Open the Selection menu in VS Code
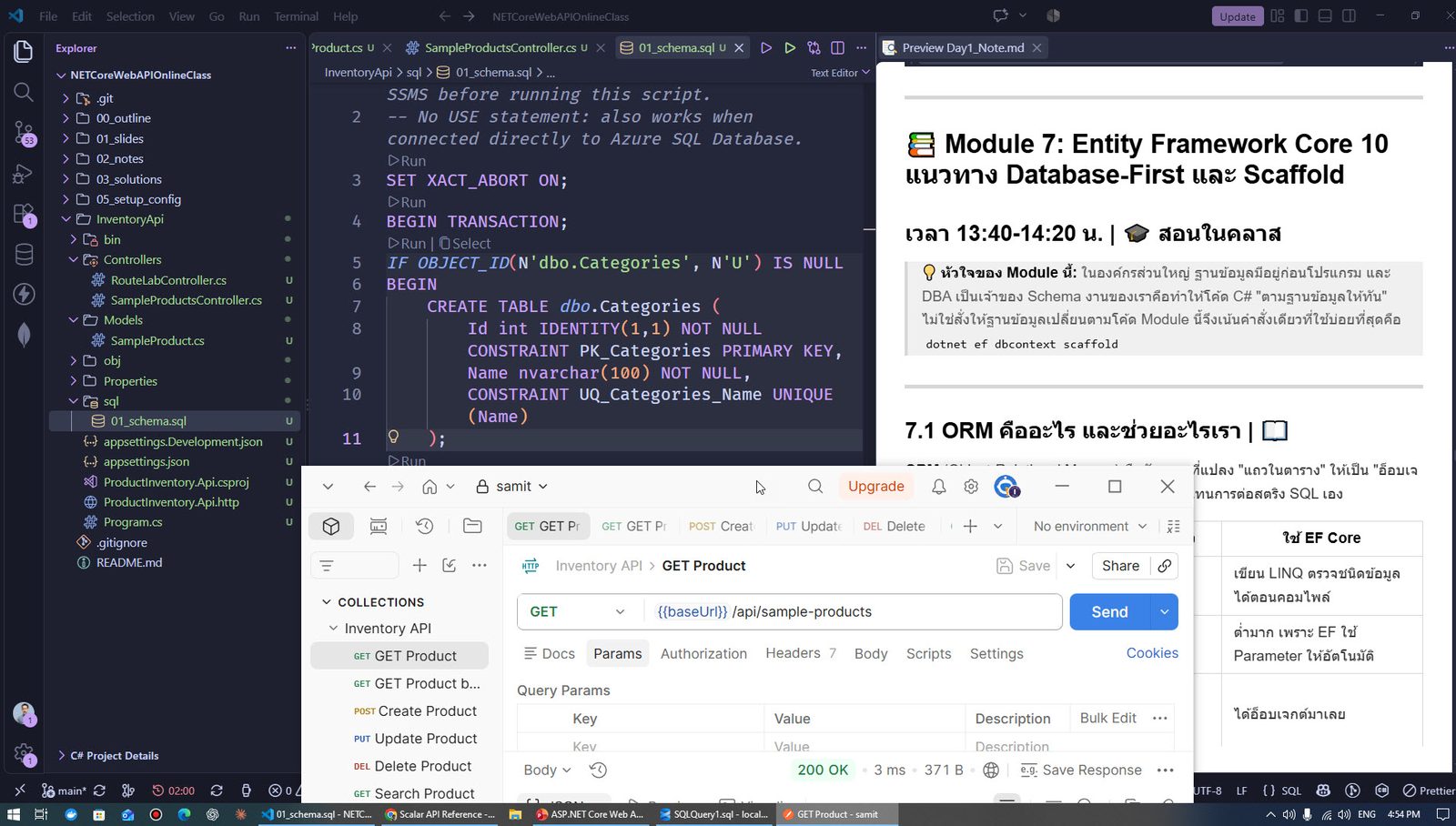The height and width of the screenshot is (826, 1456). click(x=130, y=16)
